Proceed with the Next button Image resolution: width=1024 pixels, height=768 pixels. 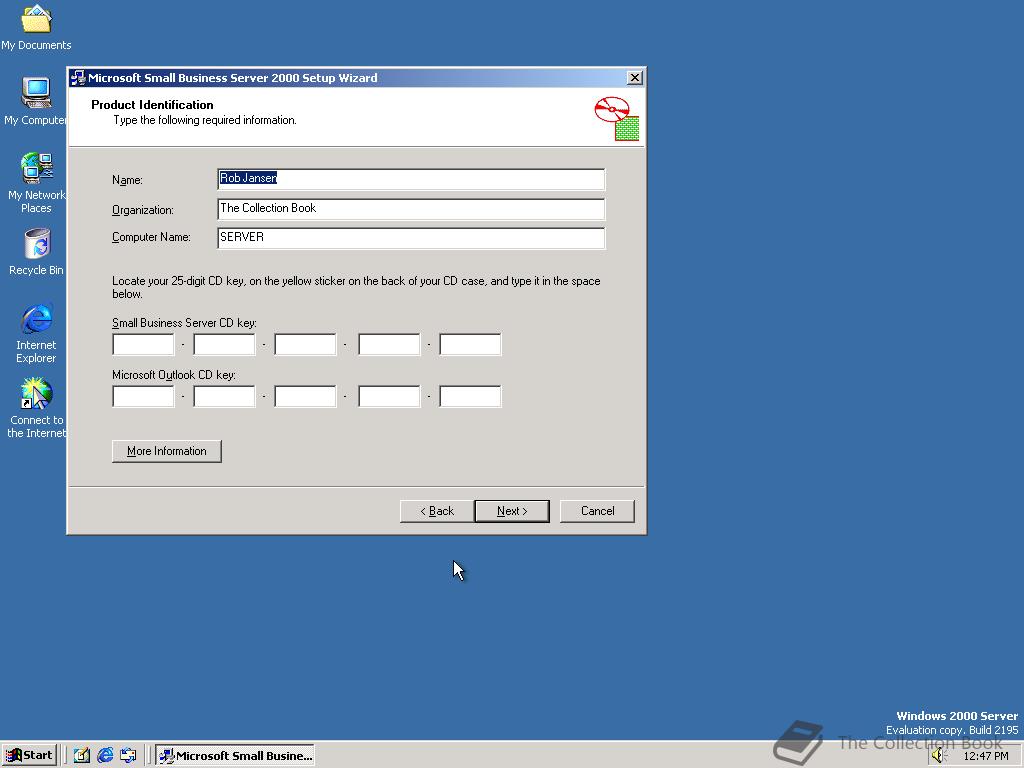tap(512, 511)
